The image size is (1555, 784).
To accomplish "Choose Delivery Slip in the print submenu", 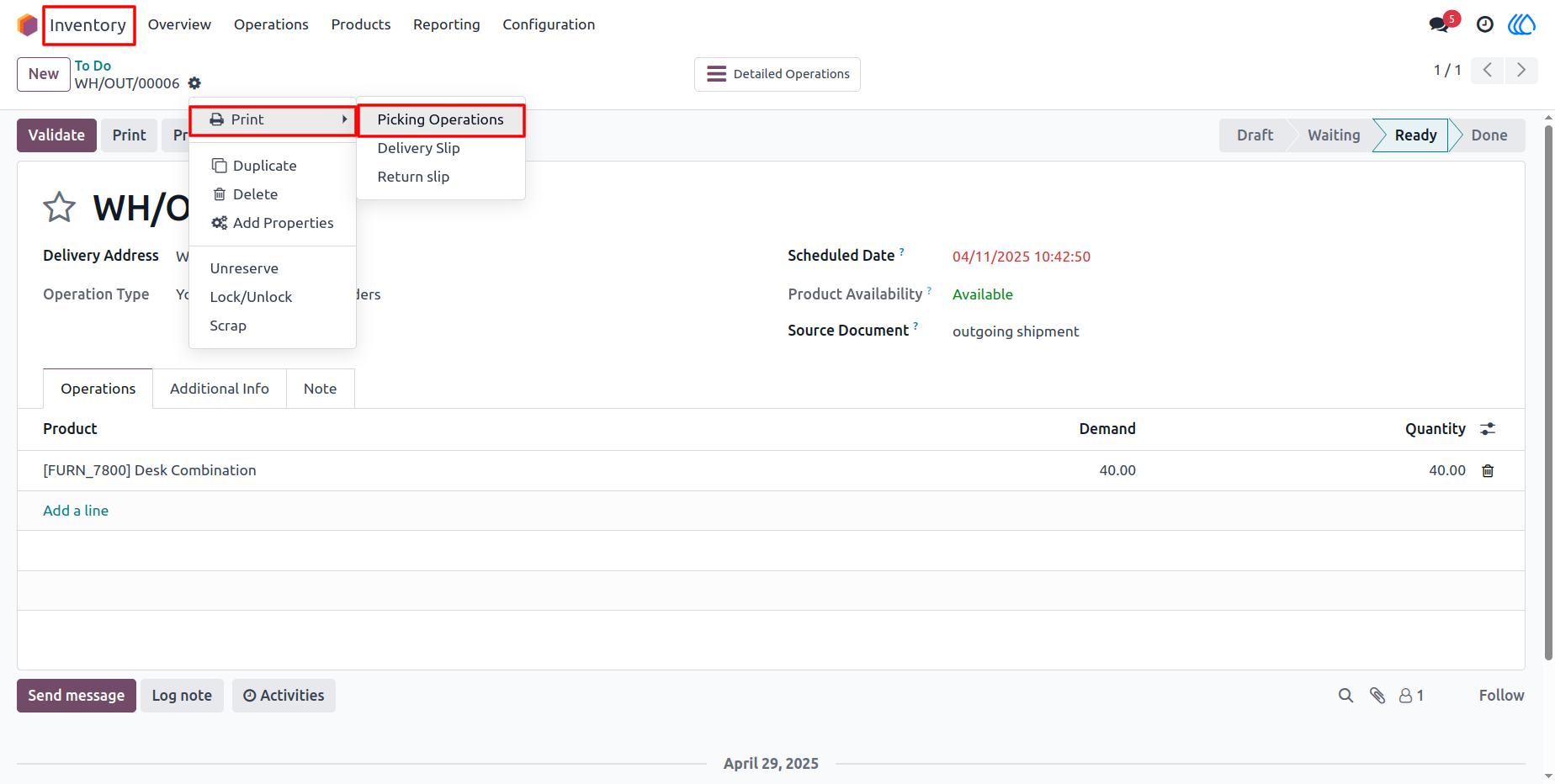I will [x=419, y=148].
